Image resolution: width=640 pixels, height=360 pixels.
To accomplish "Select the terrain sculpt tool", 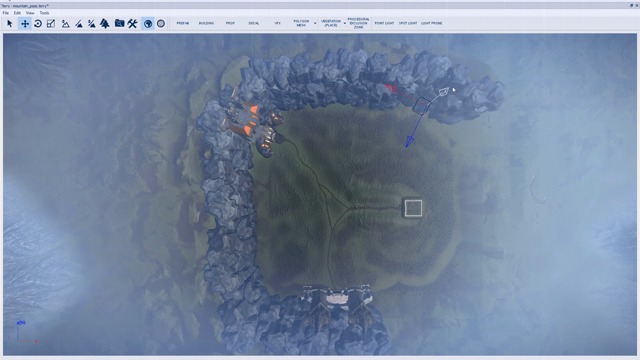I will point(65,24).
